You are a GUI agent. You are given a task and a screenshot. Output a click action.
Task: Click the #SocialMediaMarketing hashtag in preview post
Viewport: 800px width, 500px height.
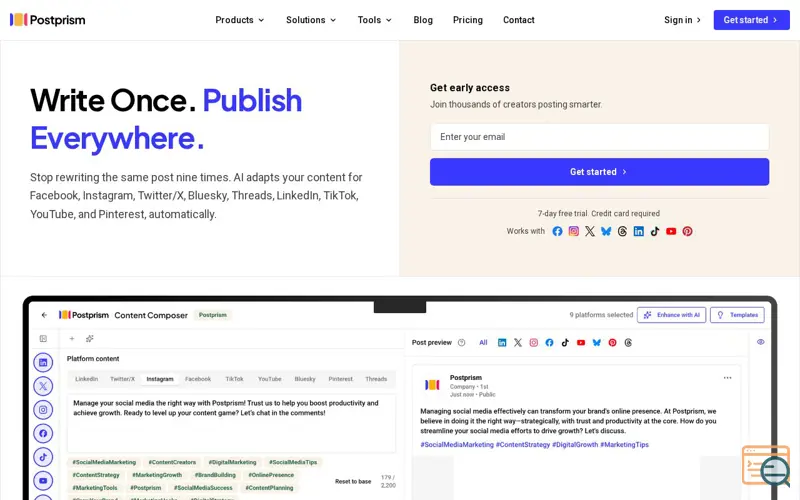pyautogui.click(x=457, y=445)
